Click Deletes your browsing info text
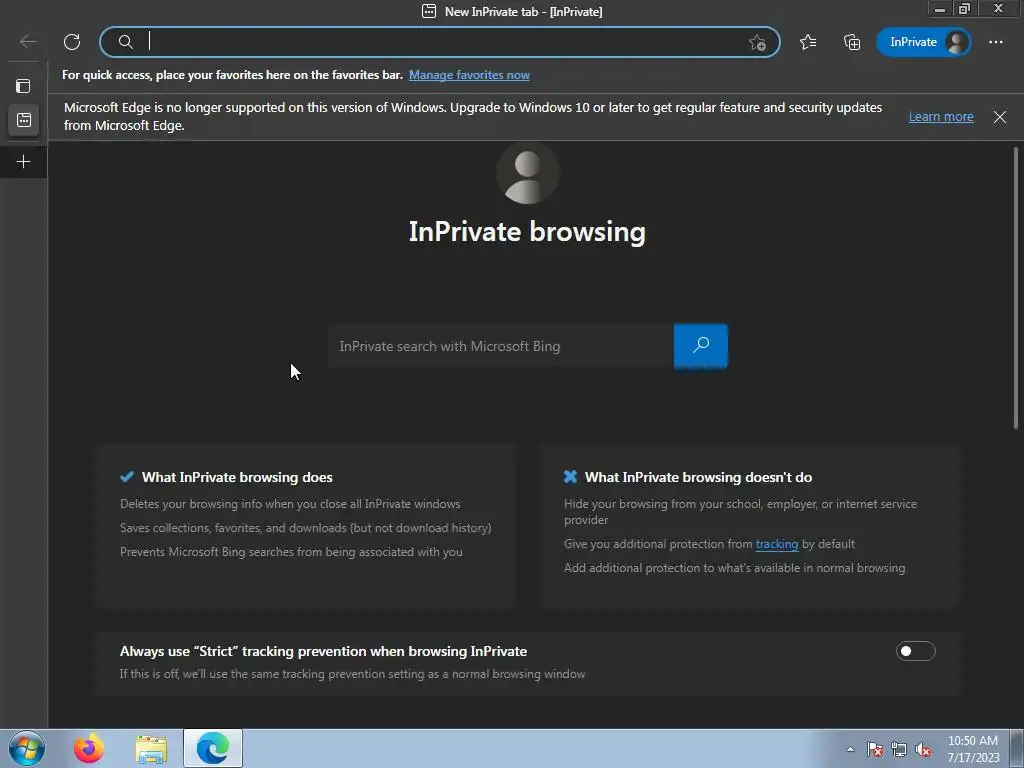 pos(290,504)
